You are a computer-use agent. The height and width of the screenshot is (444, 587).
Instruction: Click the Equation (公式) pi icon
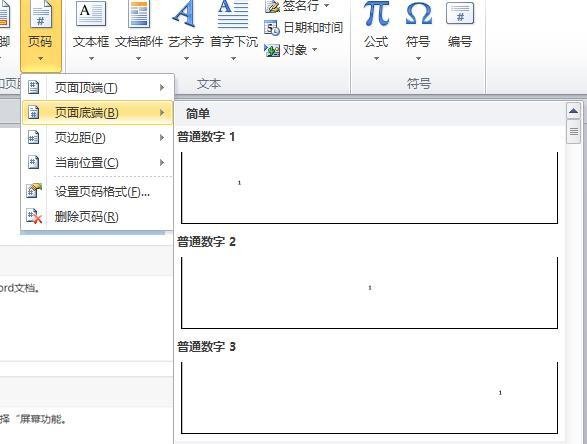tap(376, 13)
